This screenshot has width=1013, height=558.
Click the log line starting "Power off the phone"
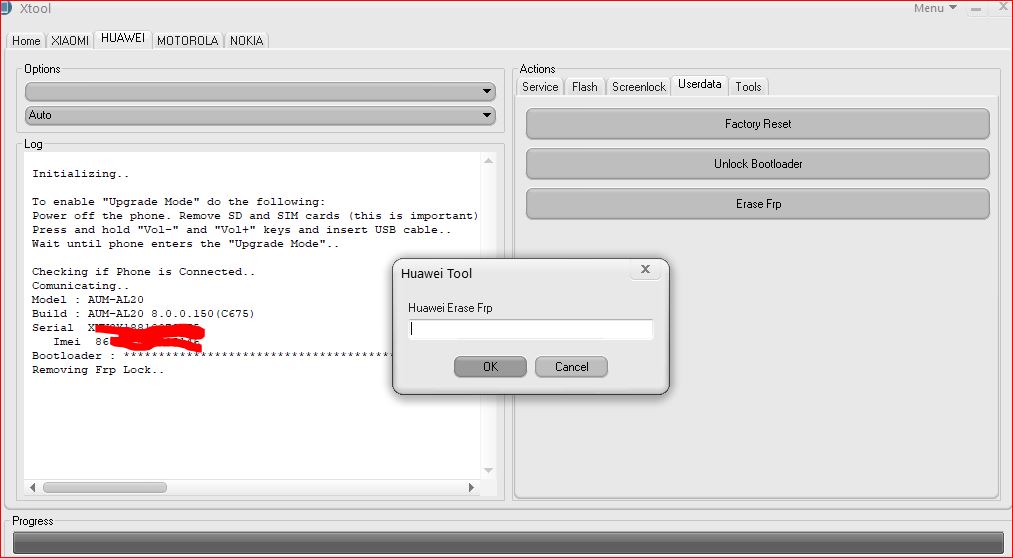255,216
